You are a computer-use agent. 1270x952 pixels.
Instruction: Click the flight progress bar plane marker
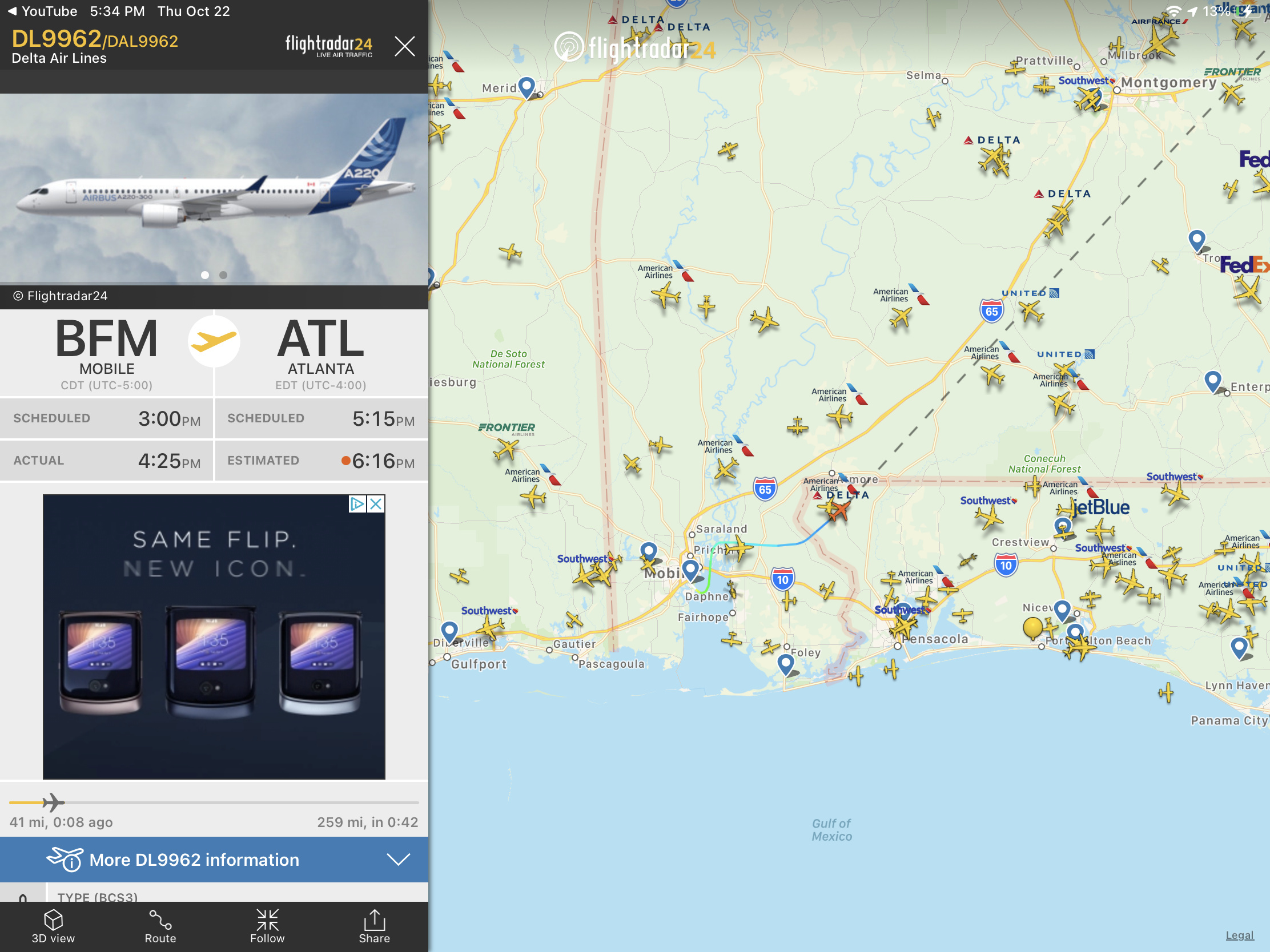pyautogui.click(x=53, y=802)
